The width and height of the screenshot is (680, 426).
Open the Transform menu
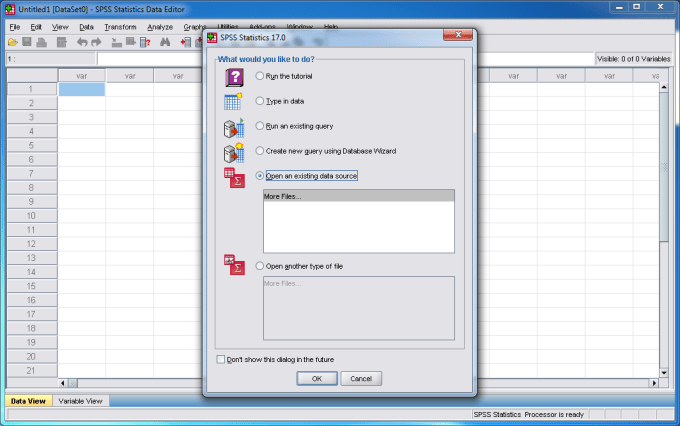pyautogui.click(x=120, y=27)
